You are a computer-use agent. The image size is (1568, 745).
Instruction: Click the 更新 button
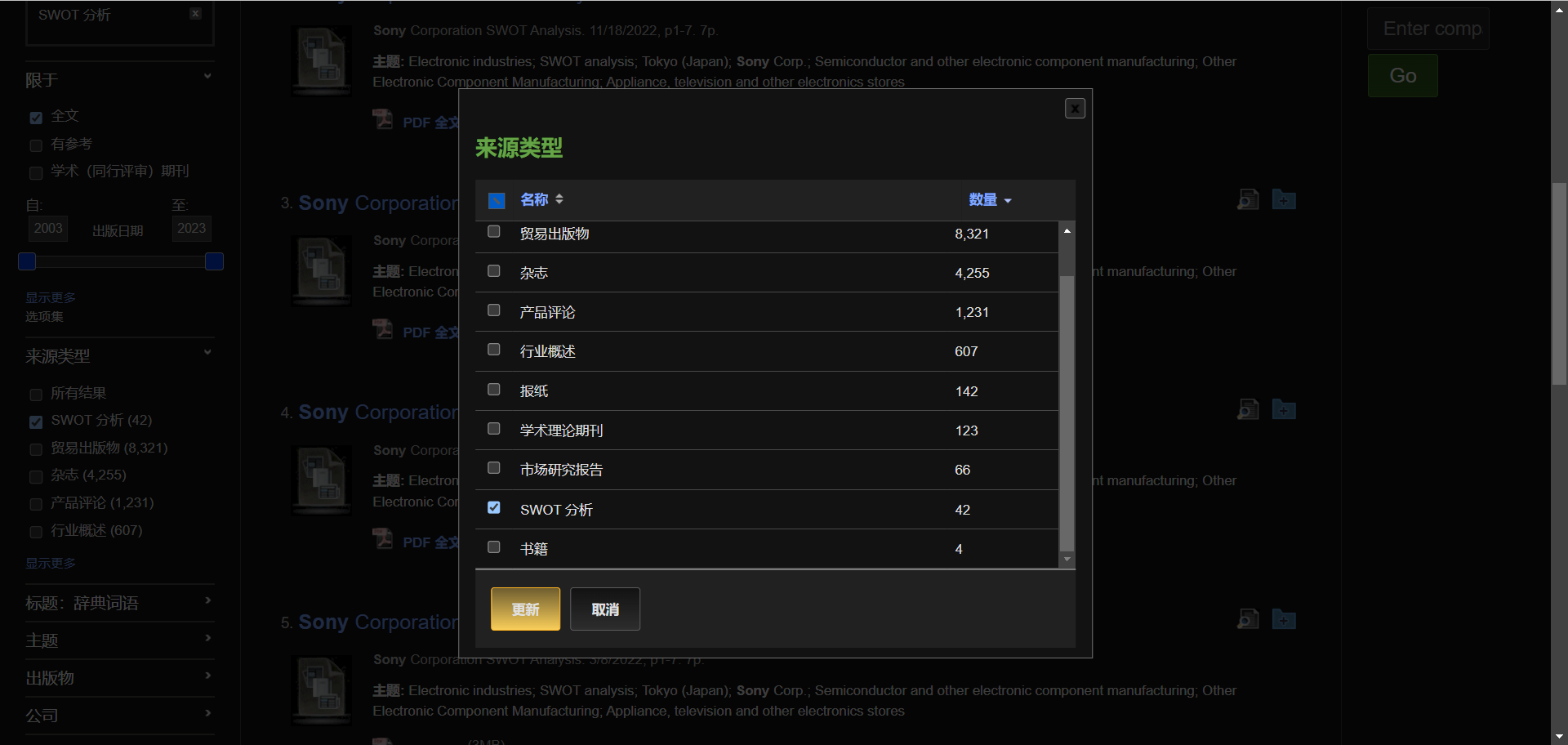pos(525,609)
